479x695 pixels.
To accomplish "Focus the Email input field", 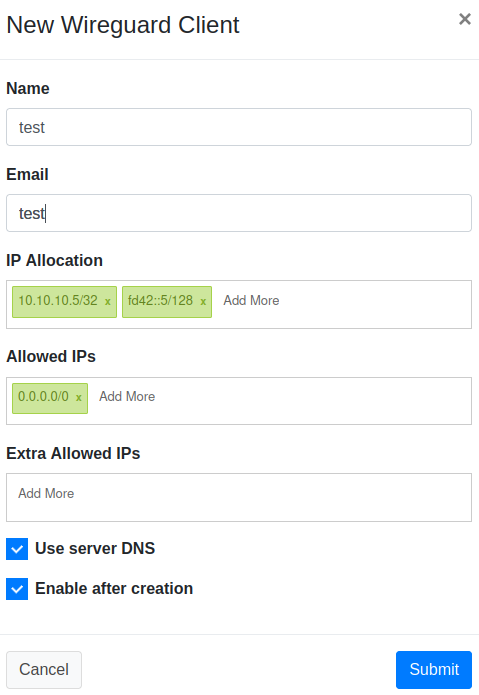I will [239, 213].
